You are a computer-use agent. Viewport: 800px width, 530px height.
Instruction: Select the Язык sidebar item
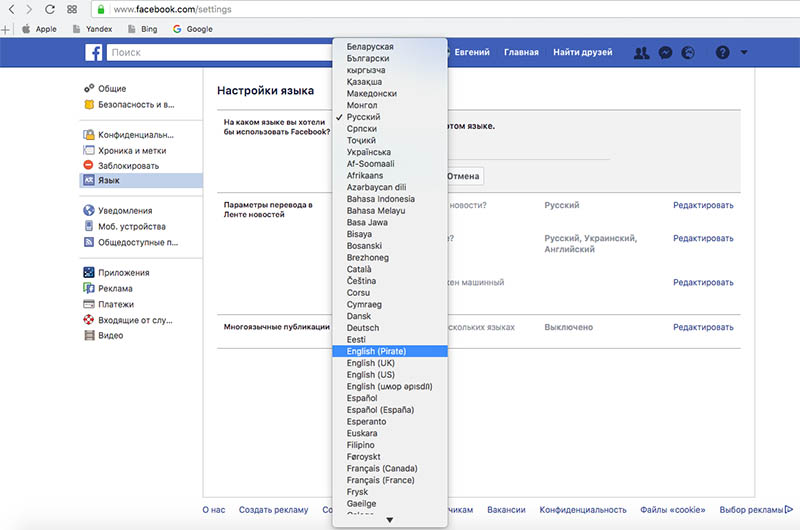141,180
